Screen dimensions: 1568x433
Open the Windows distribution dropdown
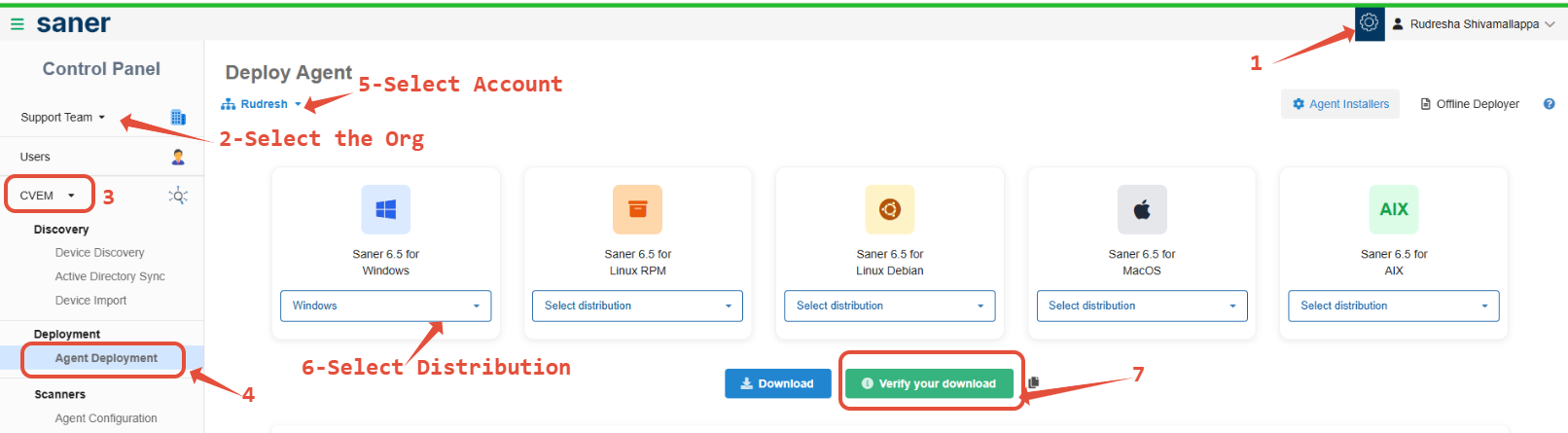(386, 306)
